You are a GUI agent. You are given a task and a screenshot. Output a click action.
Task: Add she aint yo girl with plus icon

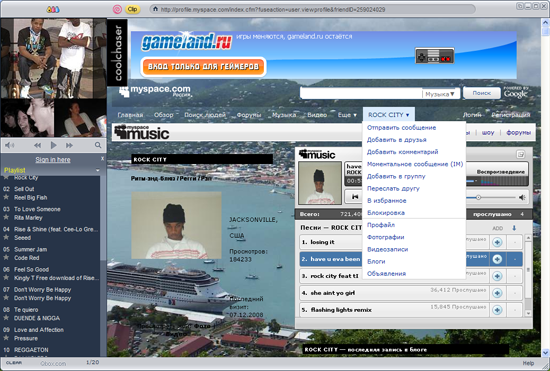[497, 293]
